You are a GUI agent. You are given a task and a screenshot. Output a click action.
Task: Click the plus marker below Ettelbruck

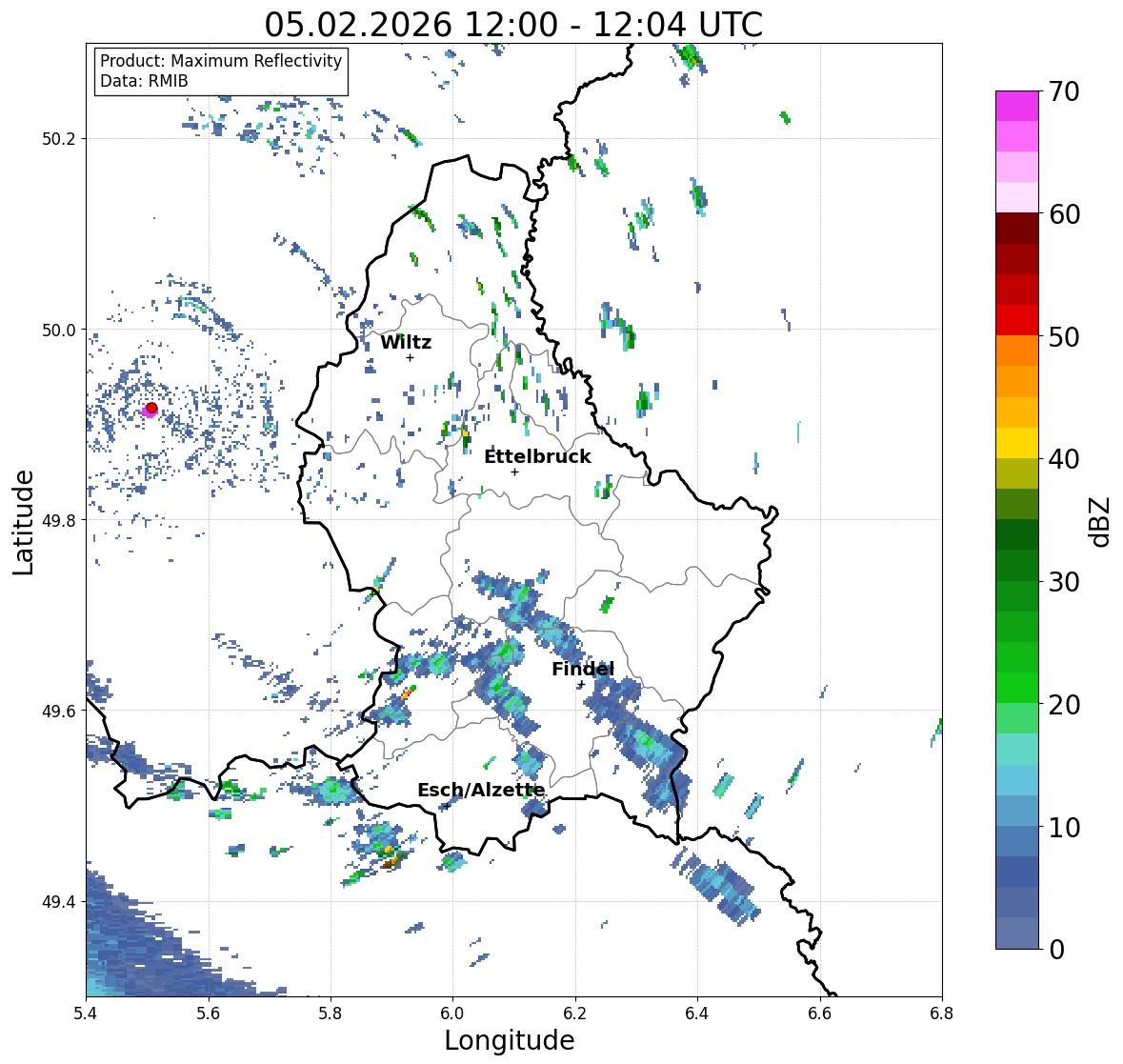click(x=514, y=472)
